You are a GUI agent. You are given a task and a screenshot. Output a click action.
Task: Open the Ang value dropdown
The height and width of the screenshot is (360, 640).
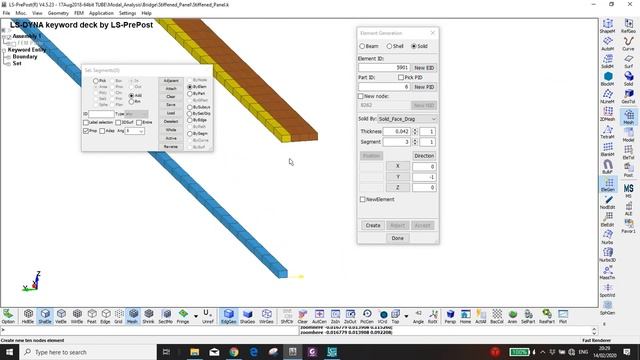pos(135,131)
